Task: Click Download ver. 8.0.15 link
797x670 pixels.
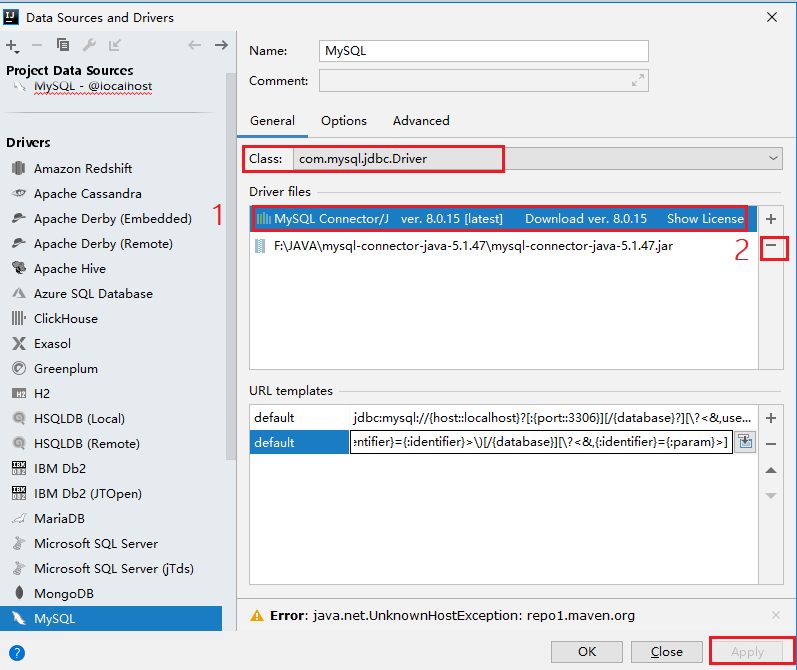Action: (x=586, y=219)
